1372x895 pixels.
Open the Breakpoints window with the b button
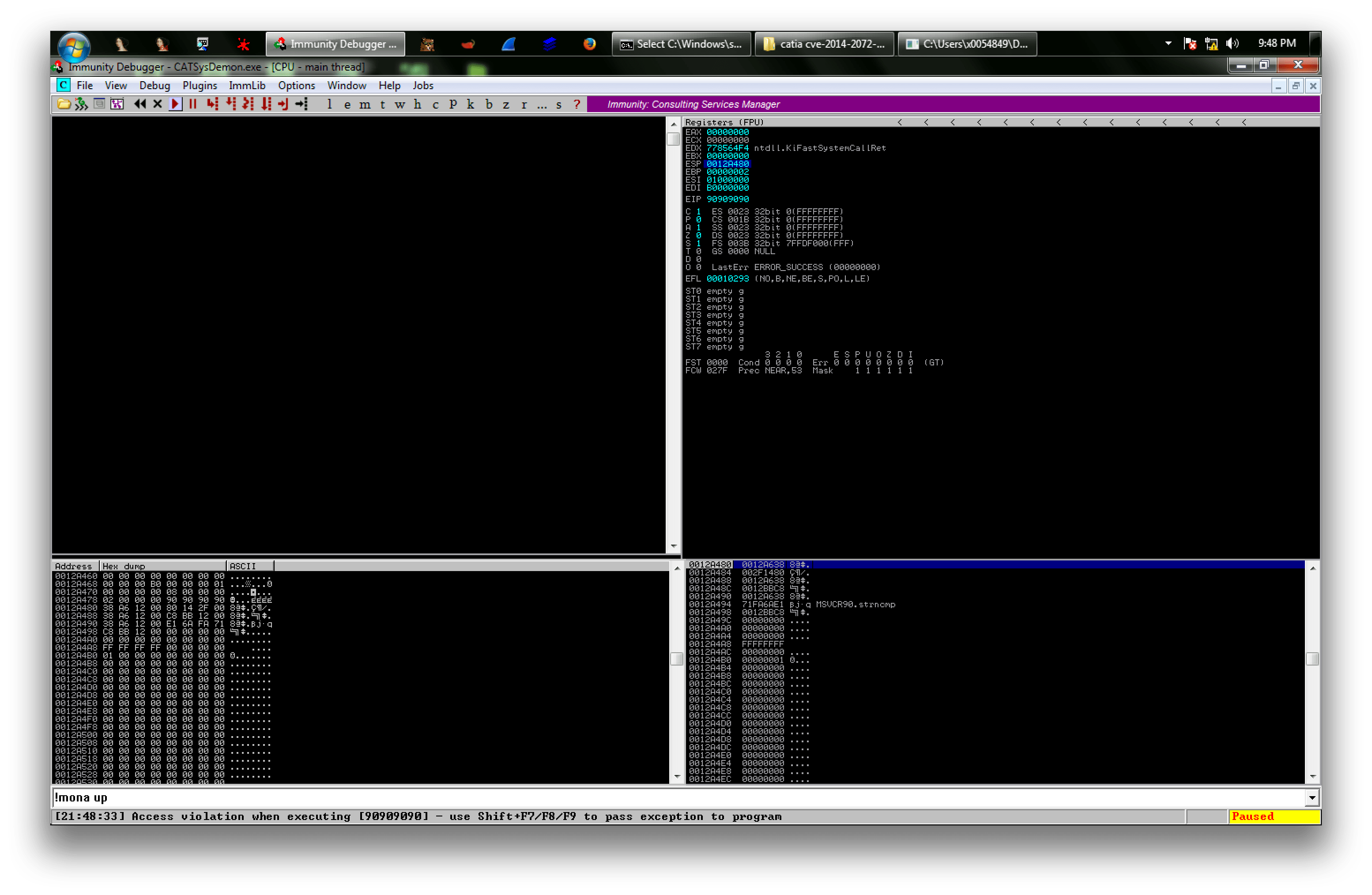[x=489, y=104]
